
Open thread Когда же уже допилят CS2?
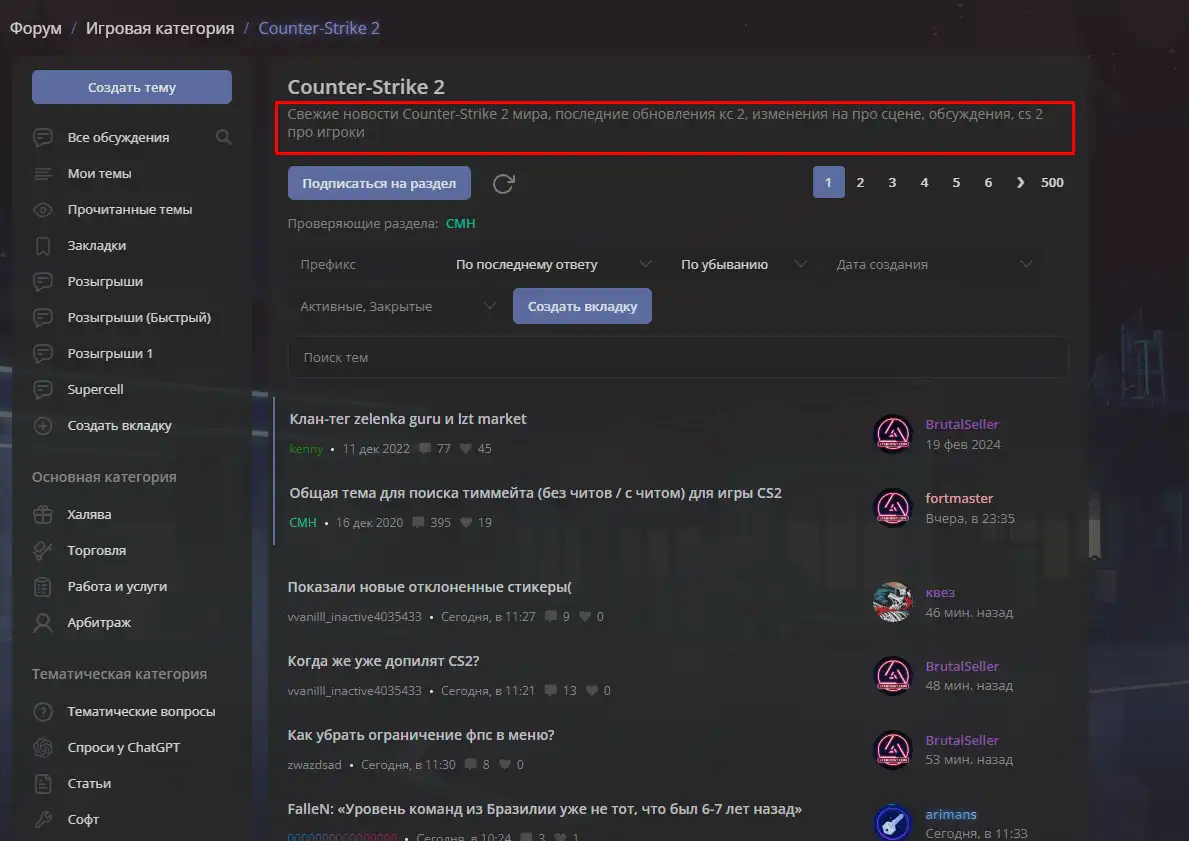[x=383, y=661]
